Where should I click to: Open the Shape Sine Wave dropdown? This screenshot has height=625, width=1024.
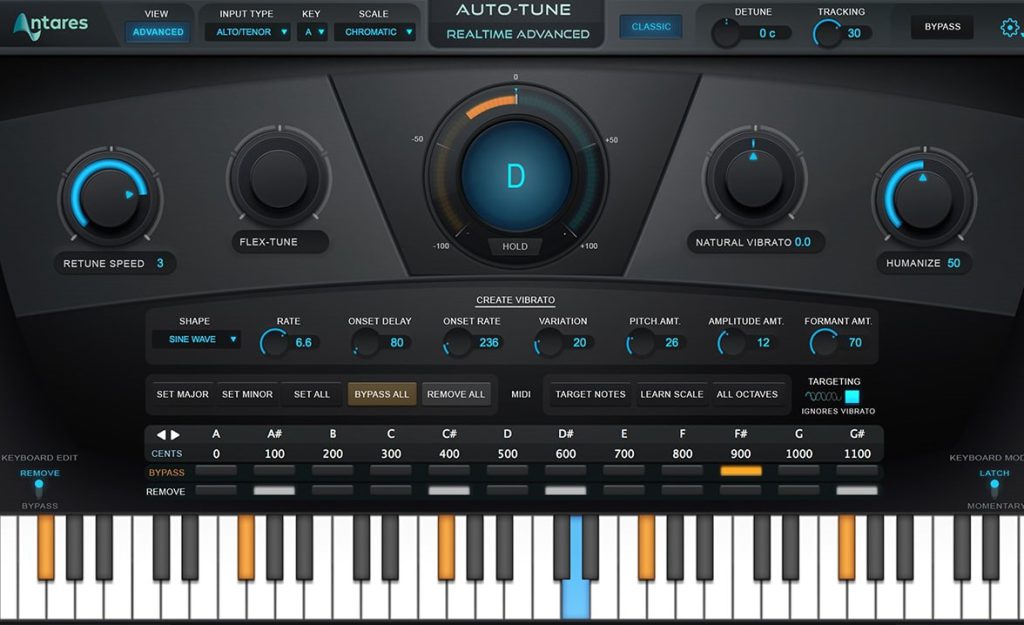[x=197, y=340]
